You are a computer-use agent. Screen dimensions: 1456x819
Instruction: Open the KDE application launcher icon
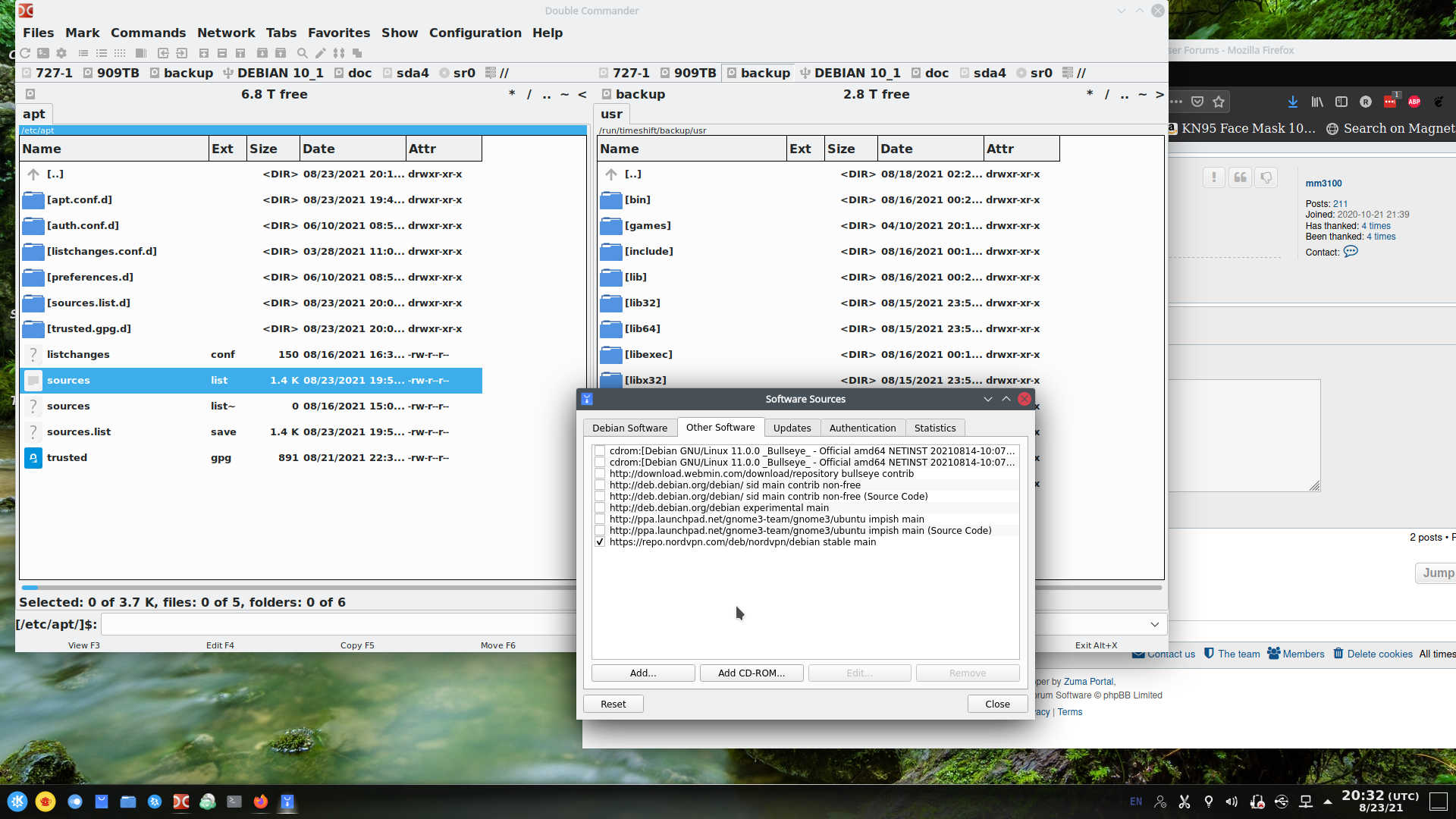pyautogui.click(x=17, y=802)
